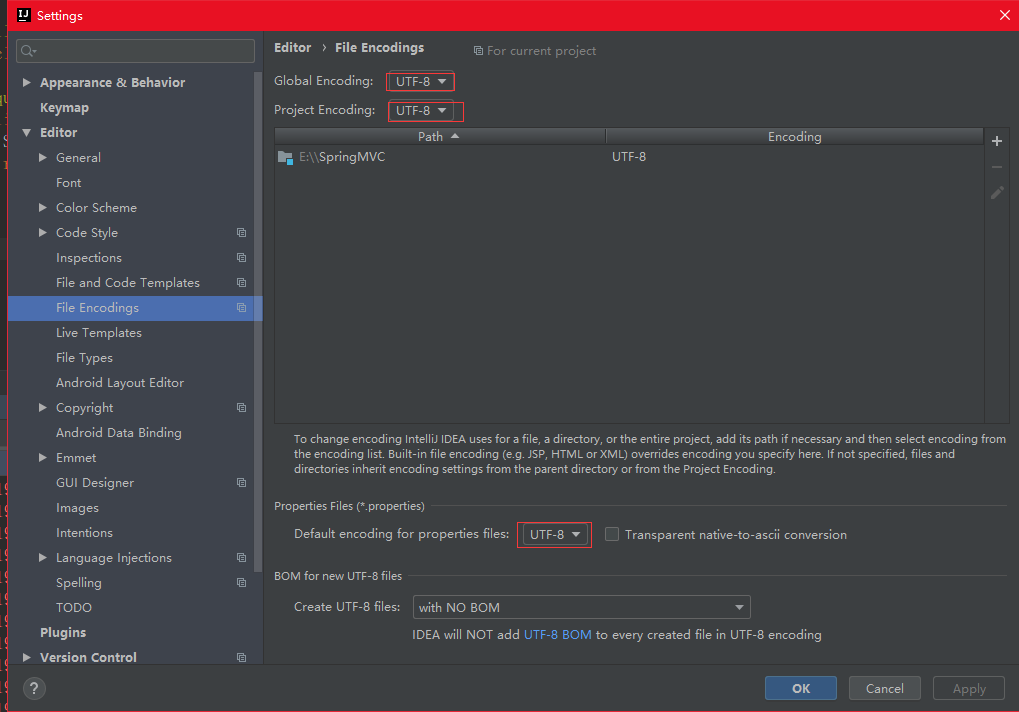Click the Apply button

click(969, 689)
